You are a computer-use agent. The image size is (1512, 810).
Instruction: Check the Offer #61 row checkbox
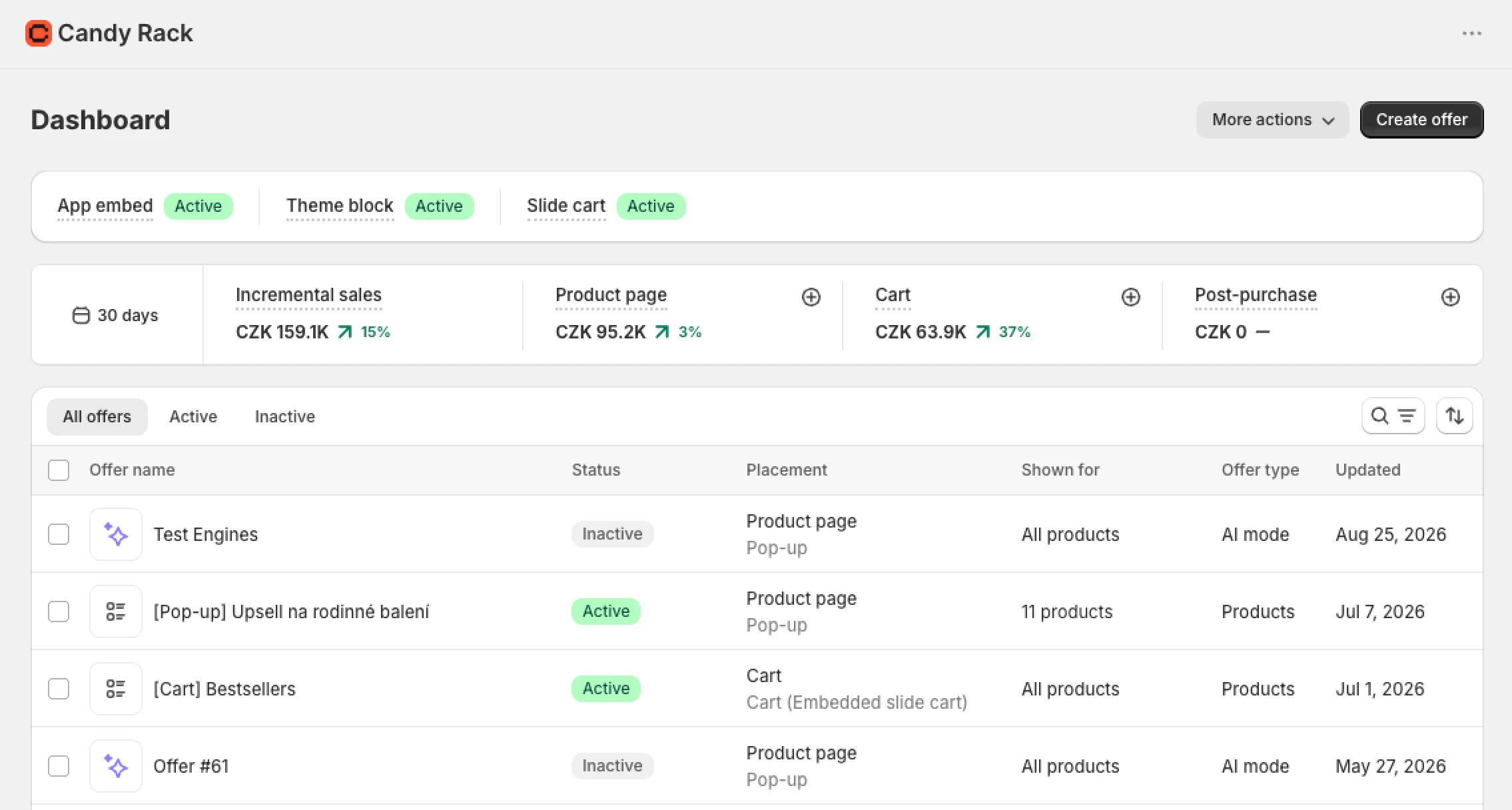pos(59,766)
